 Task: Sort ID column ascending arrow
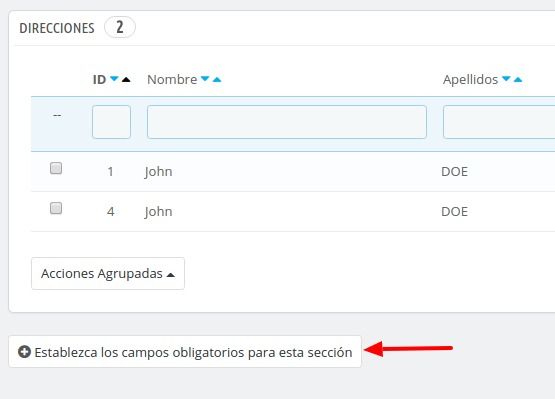tap(126, 80)
